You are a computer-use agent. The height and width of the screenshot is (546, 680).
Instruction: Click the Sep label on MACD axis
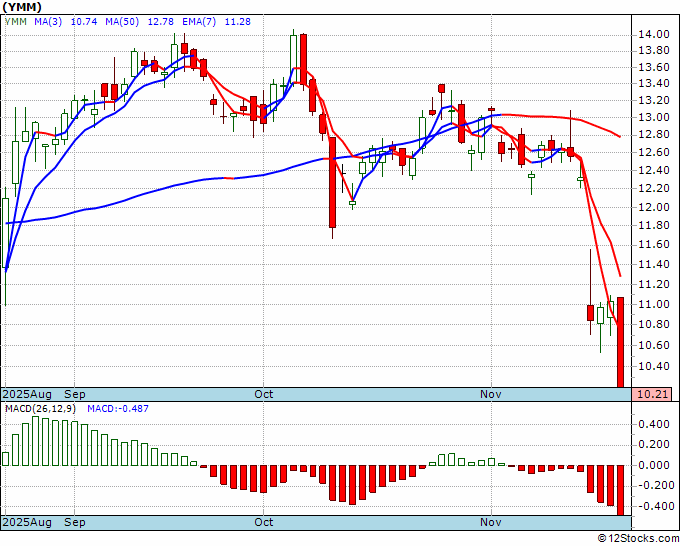click(x=75, y=522)
